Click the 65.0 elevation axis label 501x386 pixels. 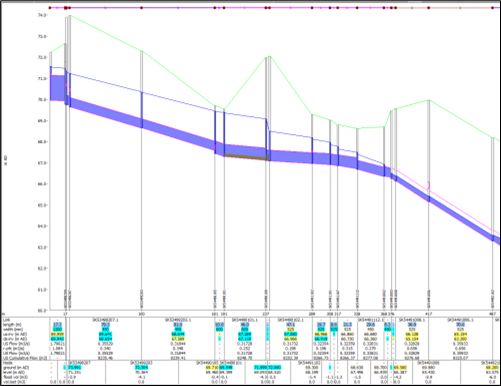click(42, 205)
